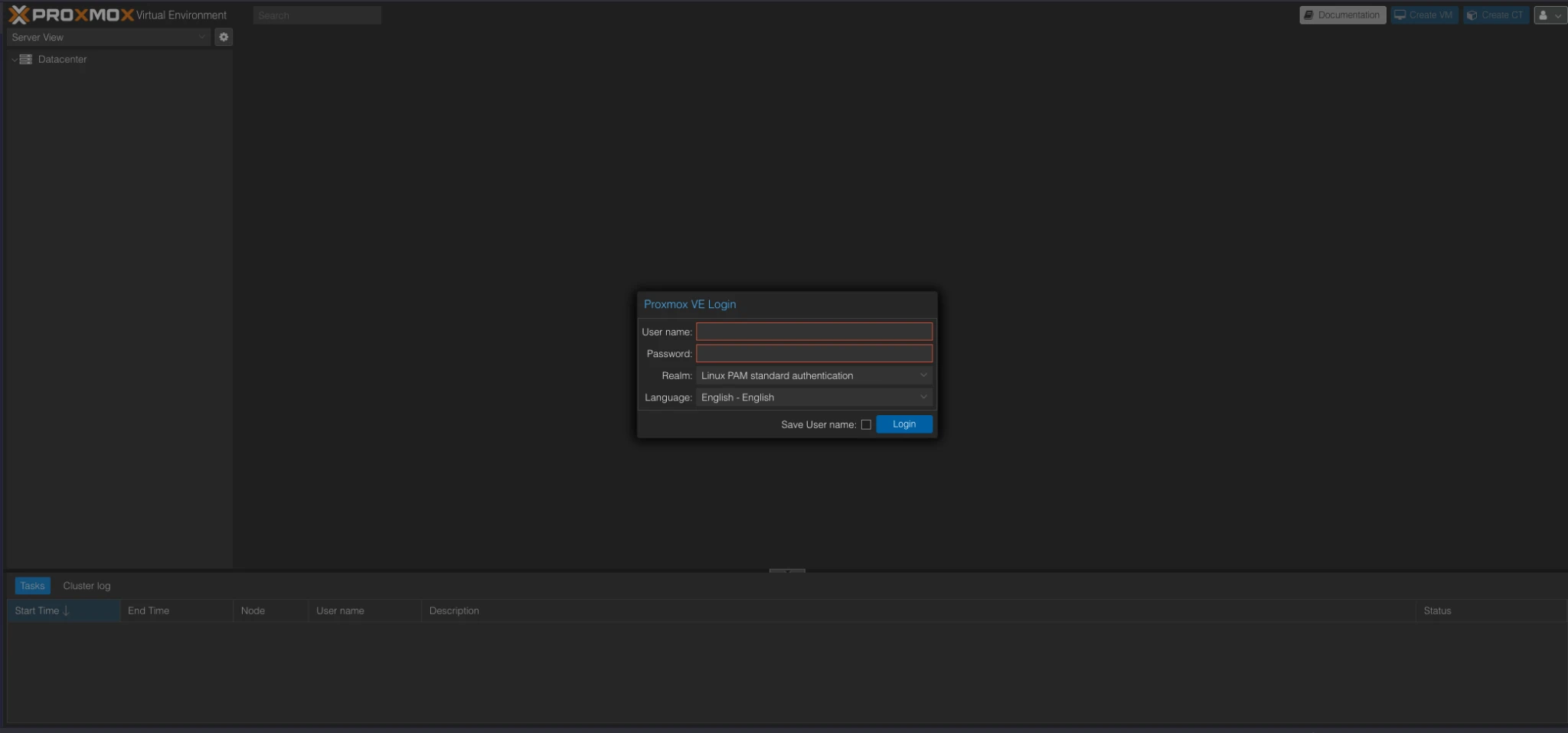1568x733 pixels.
Task: Click the Create VM monitor icon
Action: point(1400,15)
